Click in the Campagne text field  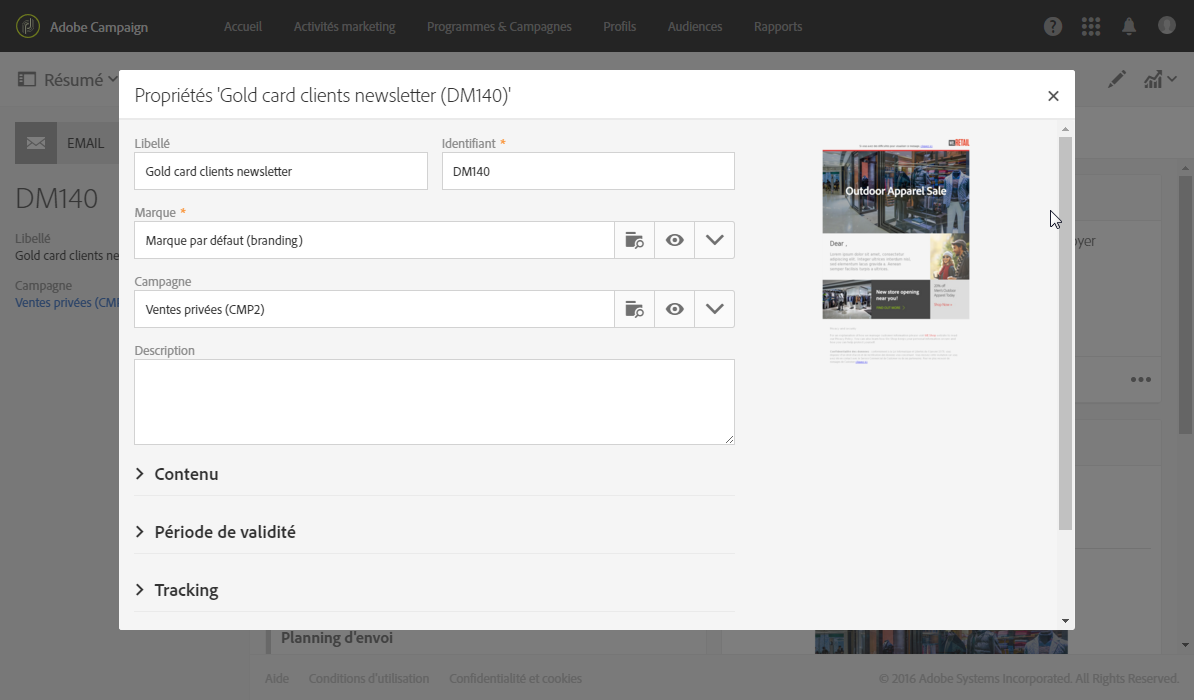[x=375, y=309]
